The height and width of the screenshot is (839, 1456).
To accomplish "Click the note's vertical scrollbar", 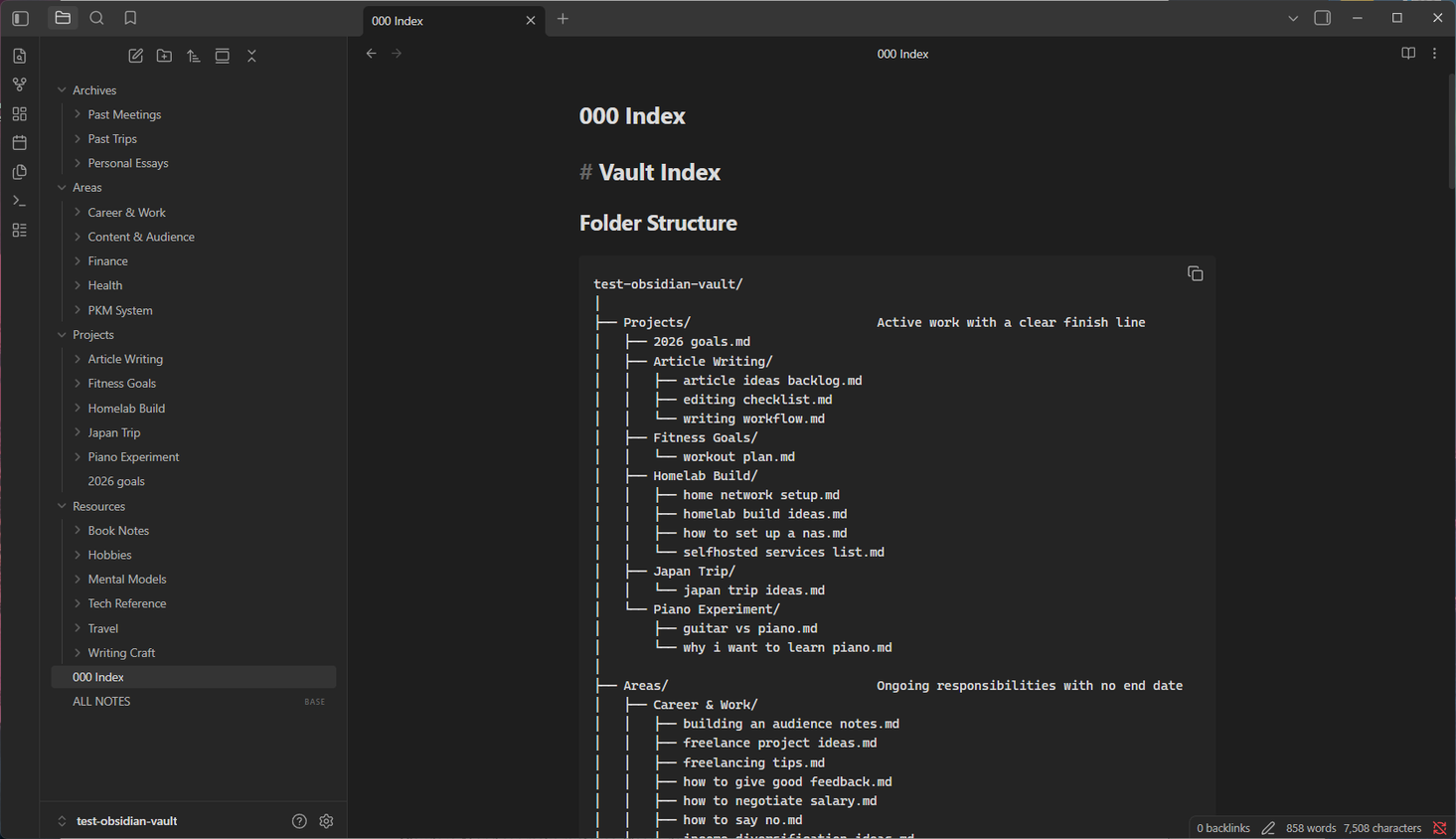I will pos(1451,129).
